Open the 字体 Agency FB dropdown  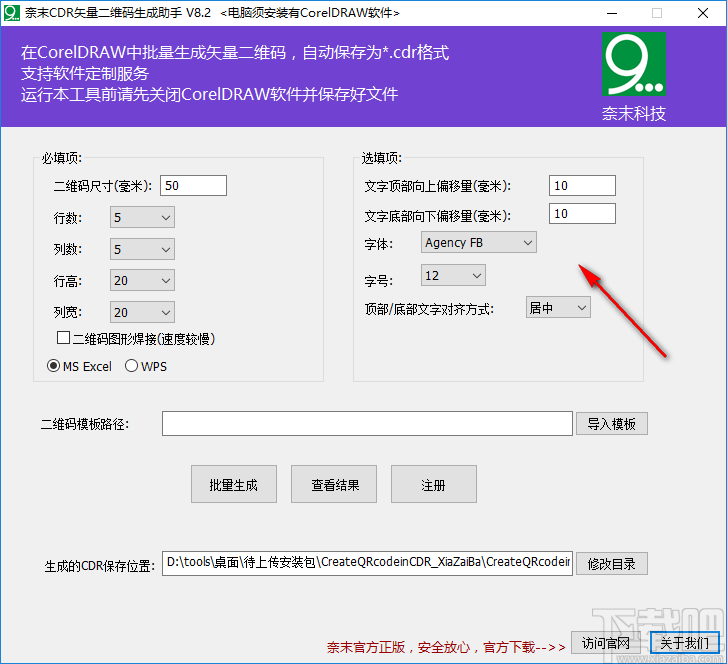point(479,243)
